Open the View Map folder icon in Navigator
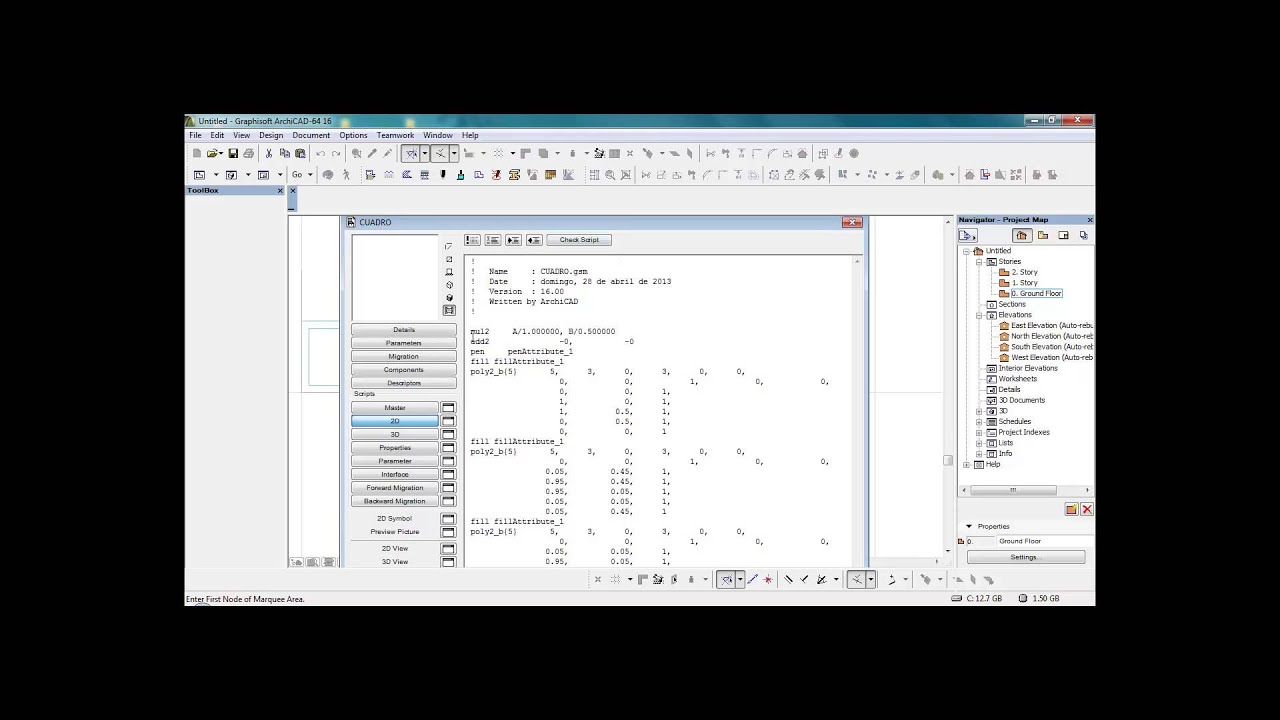Image resolution: width=1280 pixels, height=720 pixels. [x=1043, y=235]
